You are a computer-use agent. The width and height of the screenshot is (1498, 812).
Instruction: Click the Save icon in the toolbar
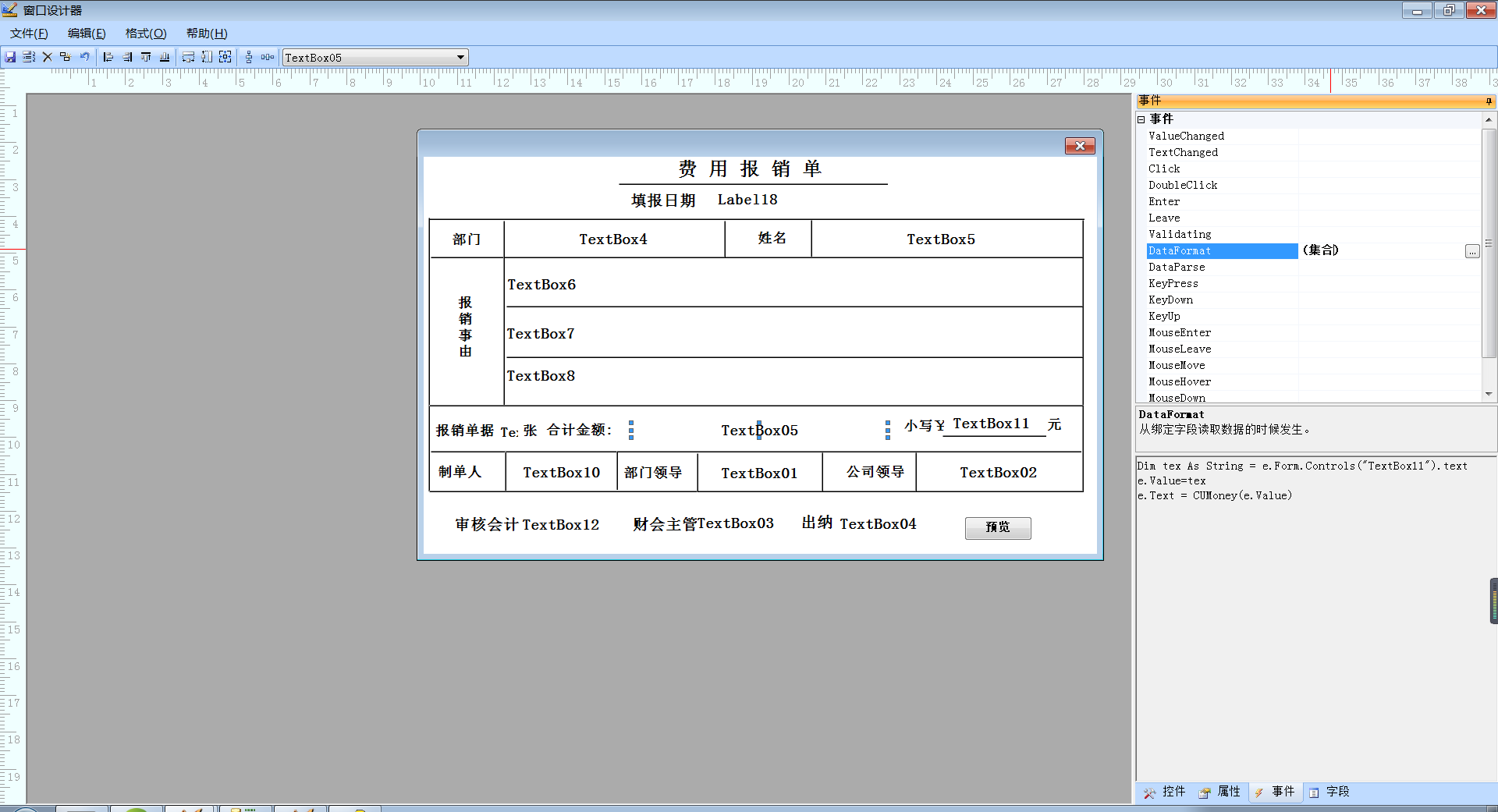pos(10,57)
